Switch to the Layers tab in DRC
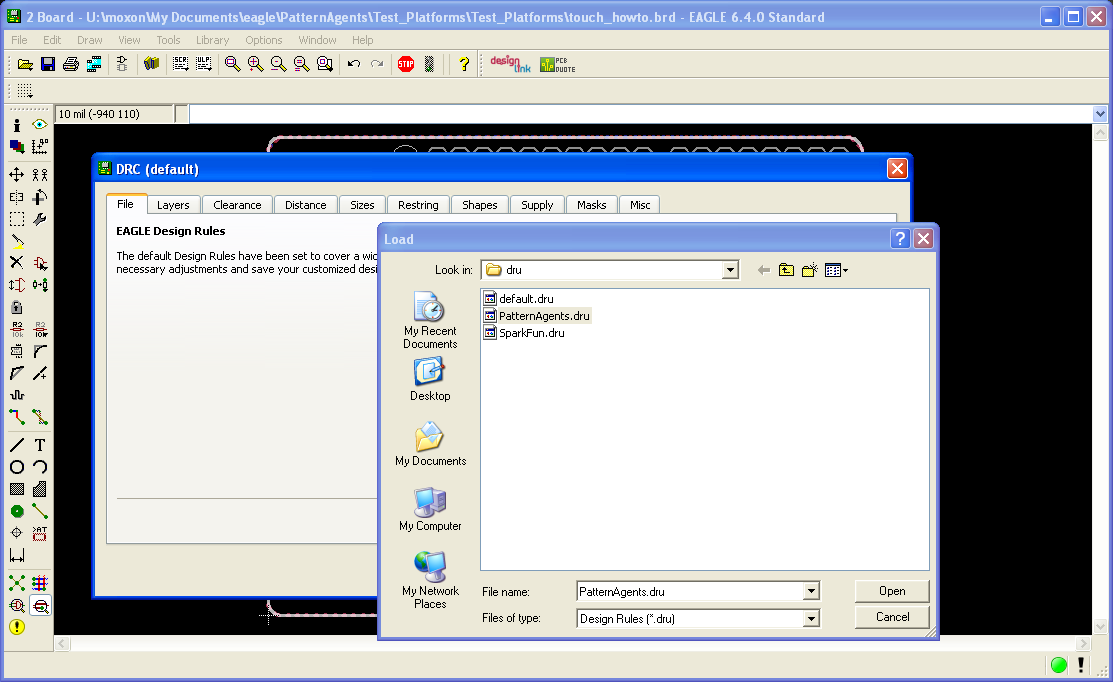Screen dimensions: 1113x682 coord(173,205)
